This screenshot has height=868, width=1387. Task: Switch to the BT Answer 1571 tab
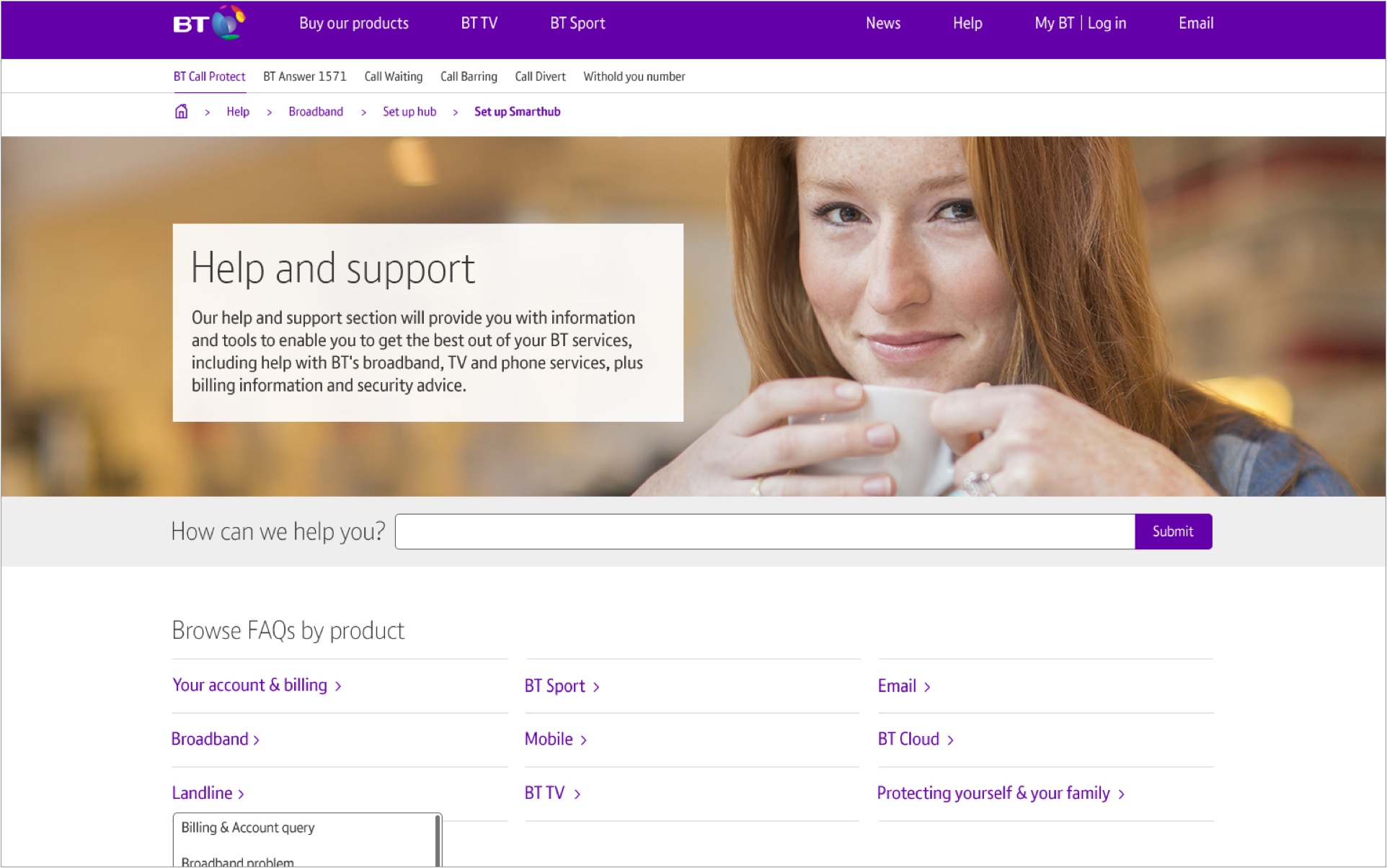point(304,76)
